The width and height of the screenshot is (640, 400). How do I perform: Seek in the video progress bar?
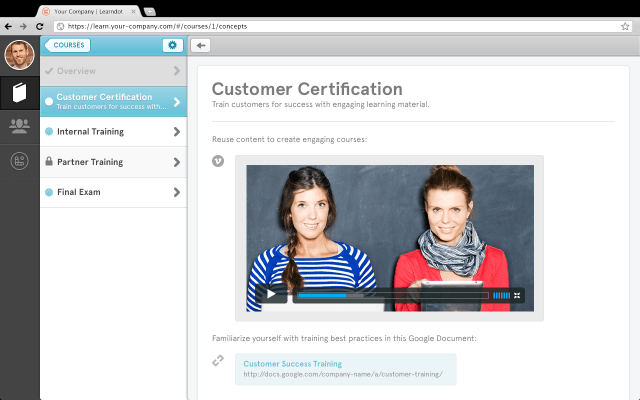point(392,295)
